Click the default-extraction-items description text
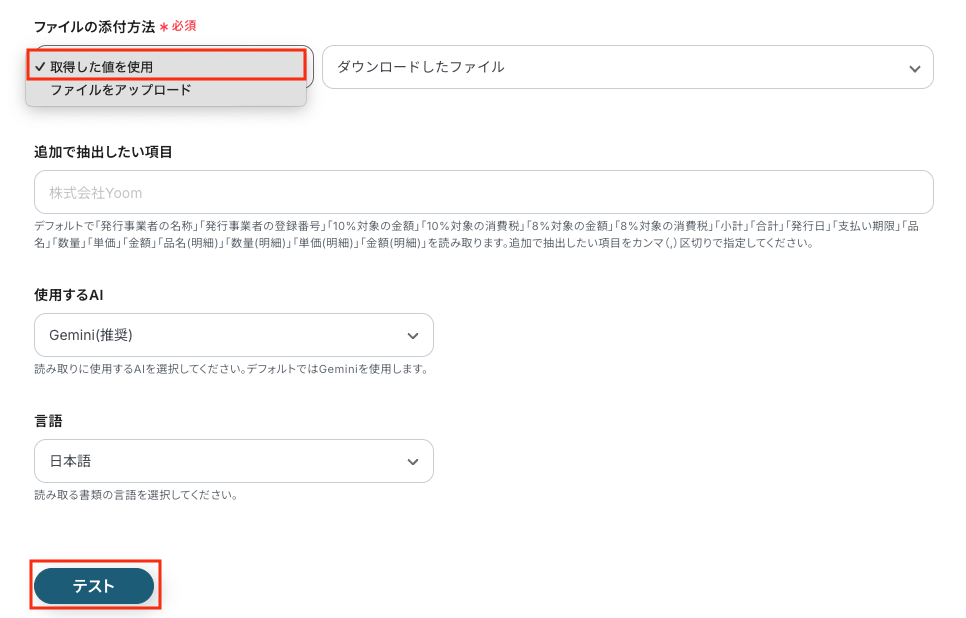Image resolution: width=966 pixels, height=618 pixels. (x=476, y=234)
